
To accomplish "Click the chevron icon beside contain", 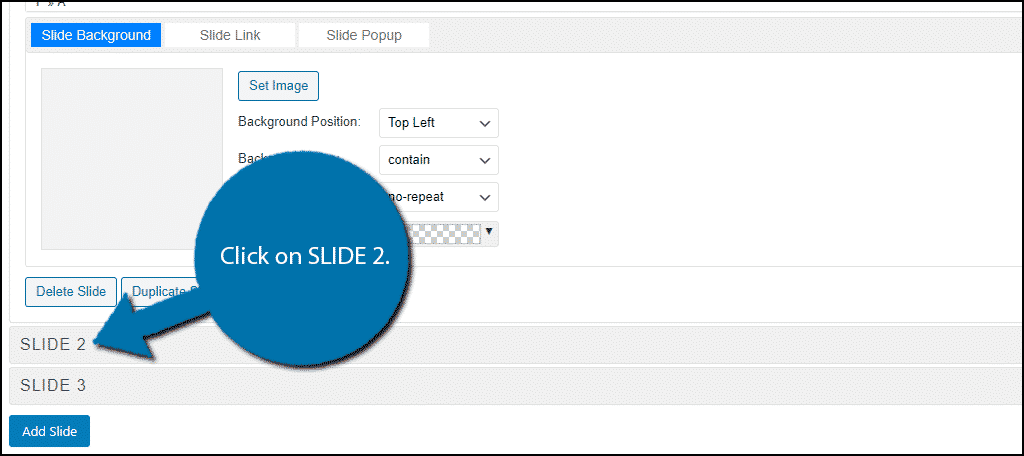I will [x=485, y=160].
